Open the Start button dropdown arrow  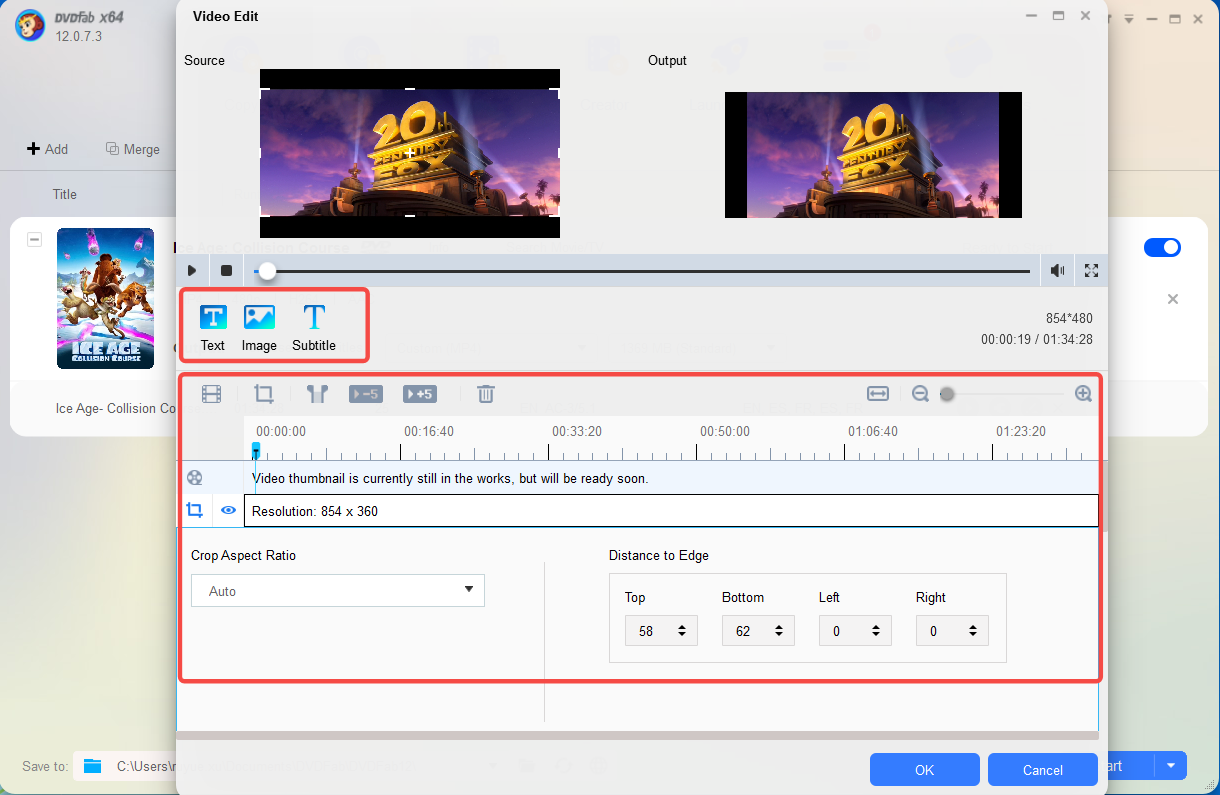tap(1171, 766)
